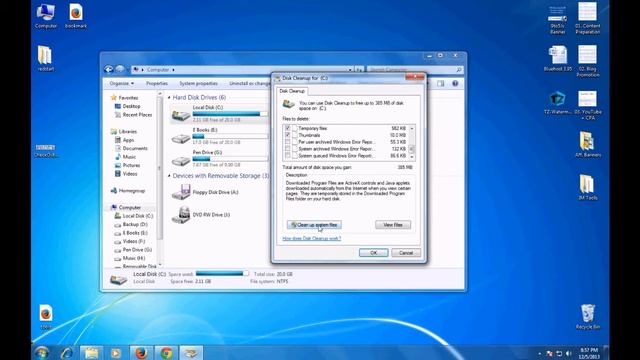Open the Recycle Bin desktop icon
Screen dimensions: 640x360
tap(588, 317)
